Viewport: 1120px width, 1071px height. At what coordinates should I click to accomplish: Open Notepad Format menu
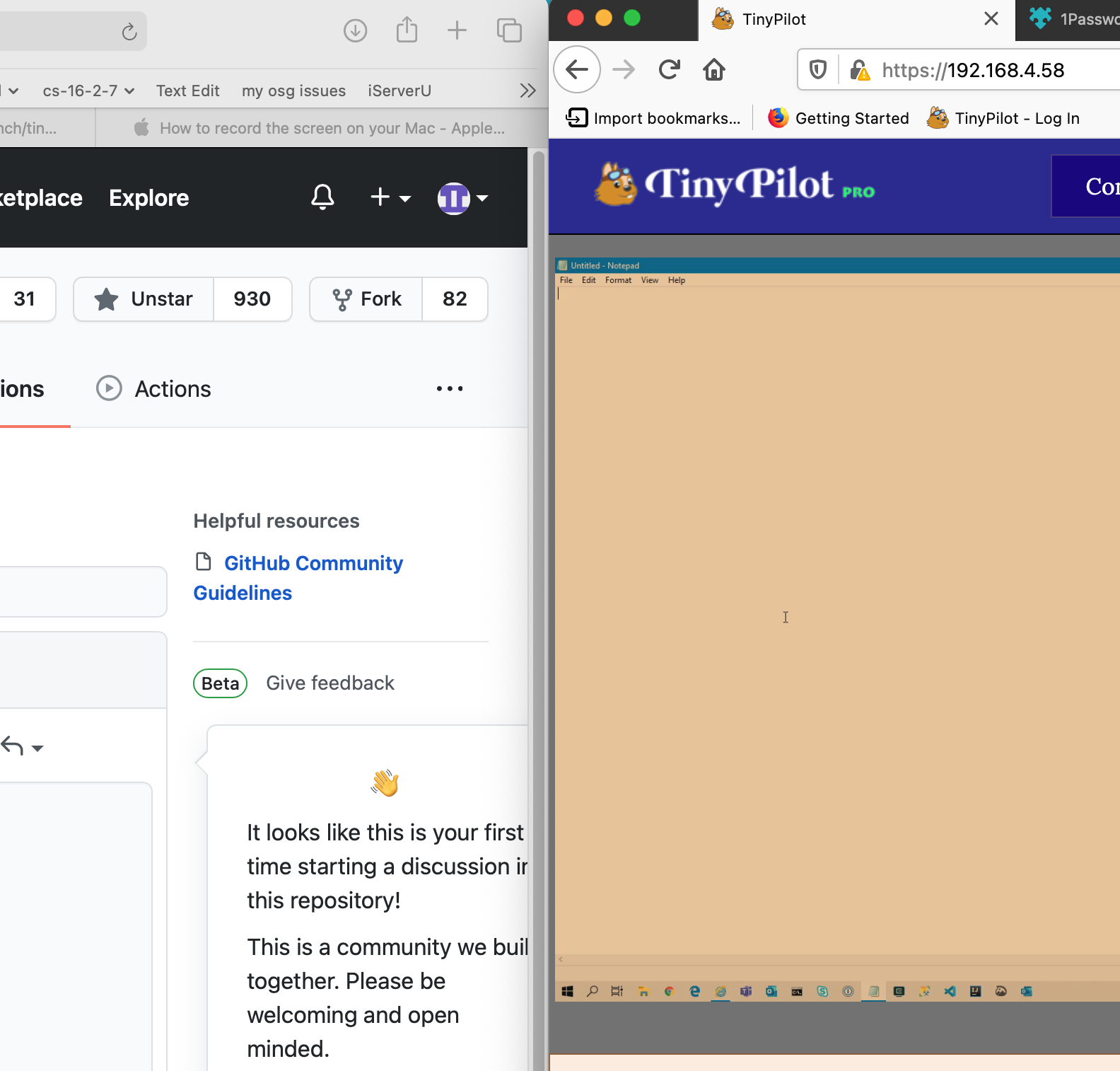618,280
